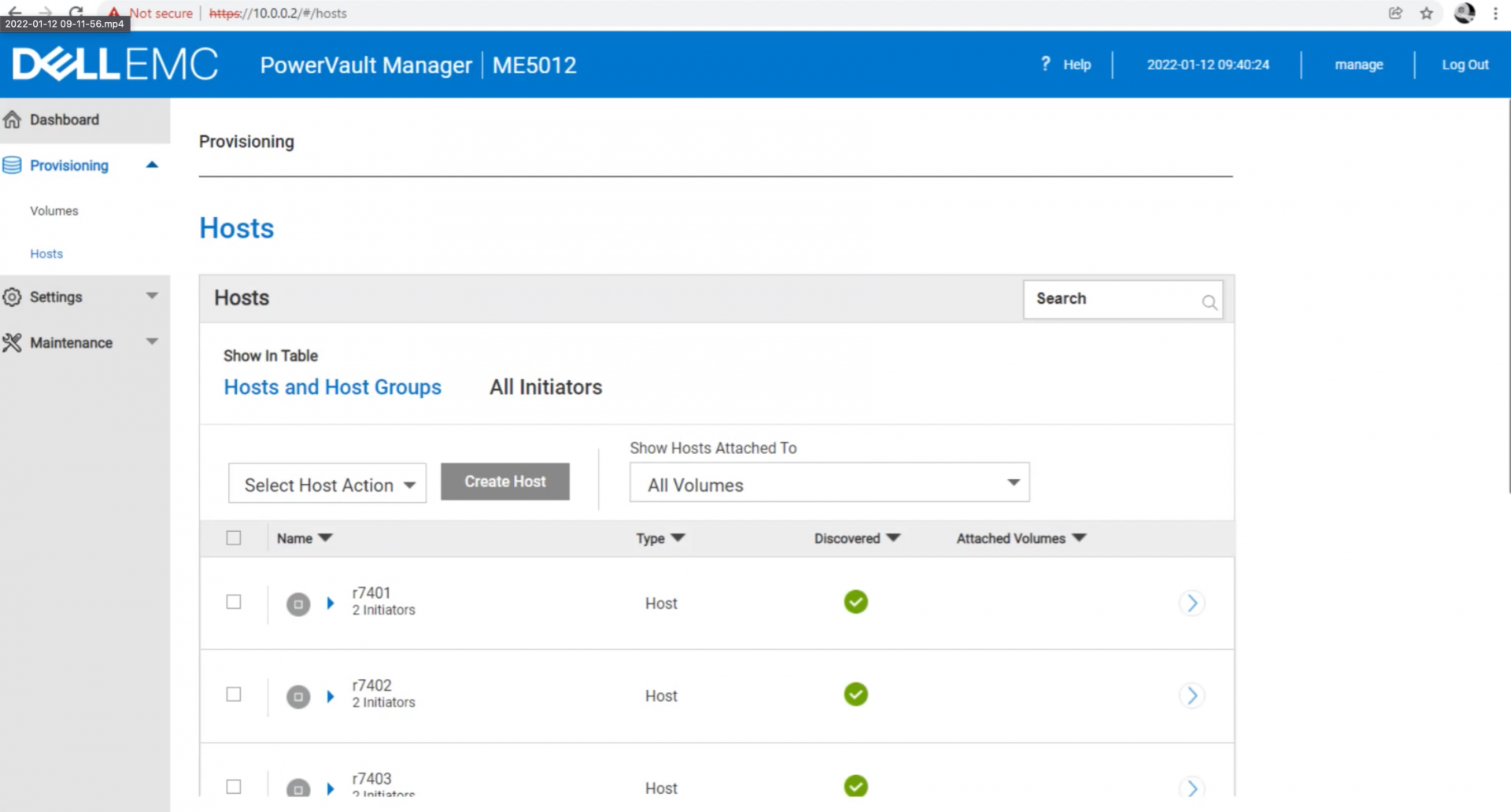Click the Log Out link

click(x=1465, y=65)
